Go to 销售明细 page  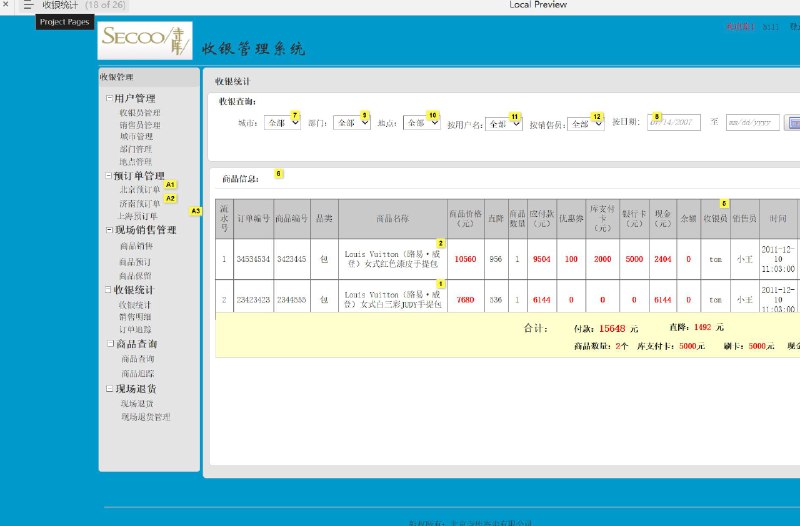coord(135,317)
